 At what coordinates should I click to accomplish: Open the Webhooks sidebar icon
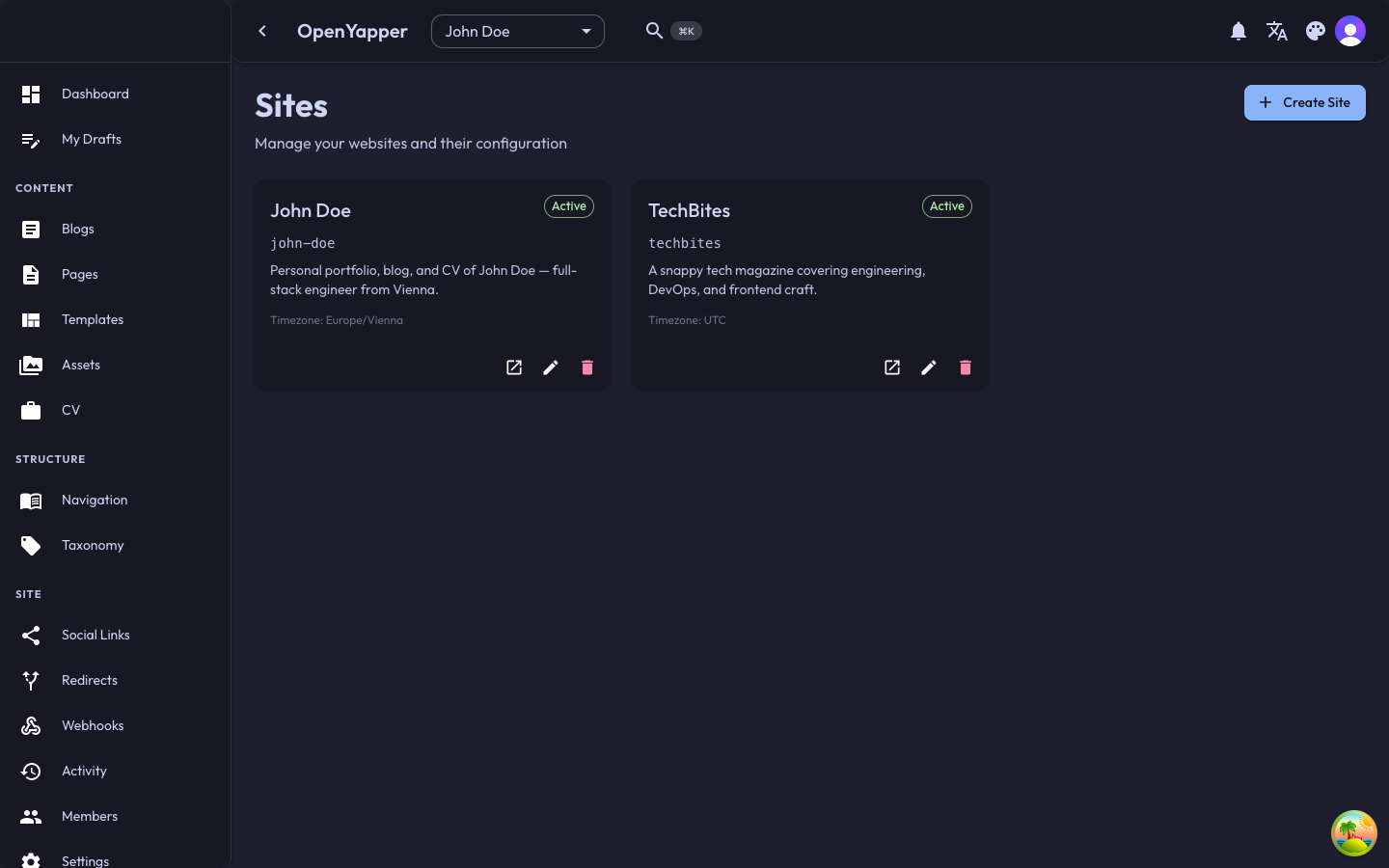pyautogui.click(x=31, y=725)
